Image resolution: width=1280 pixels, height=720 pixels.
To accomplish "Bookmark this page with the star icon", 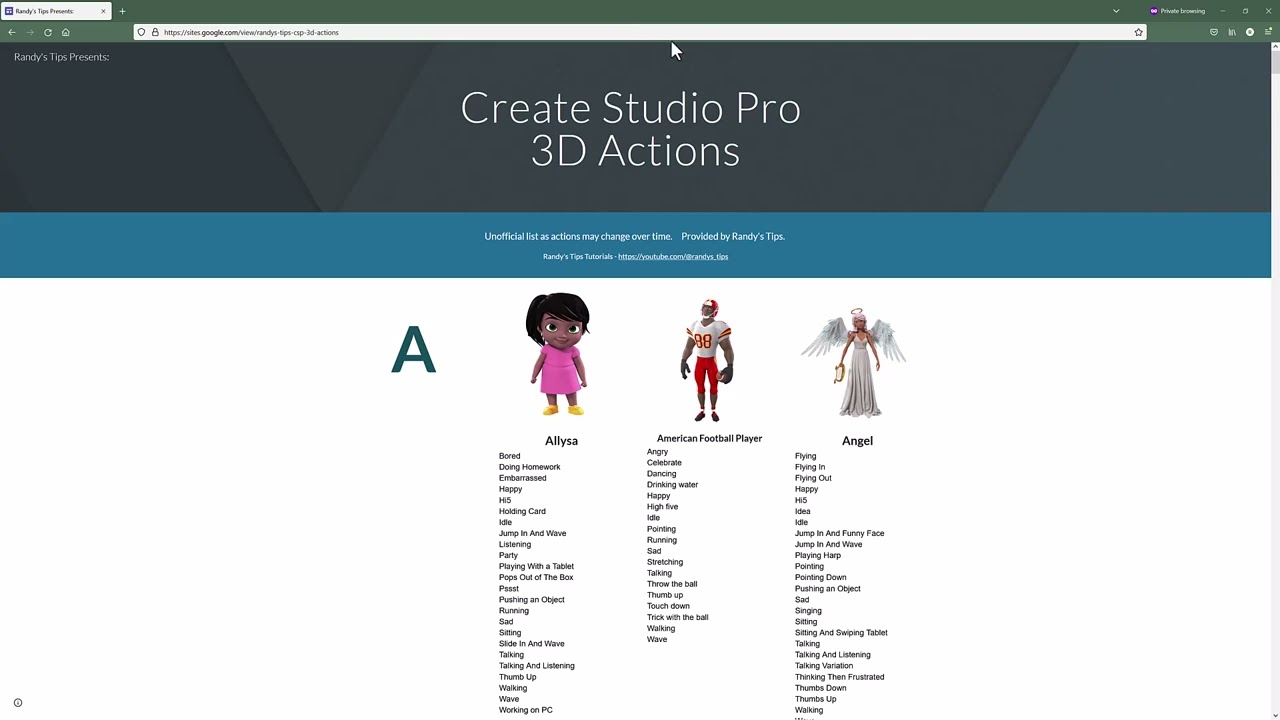I will 1138,32.
